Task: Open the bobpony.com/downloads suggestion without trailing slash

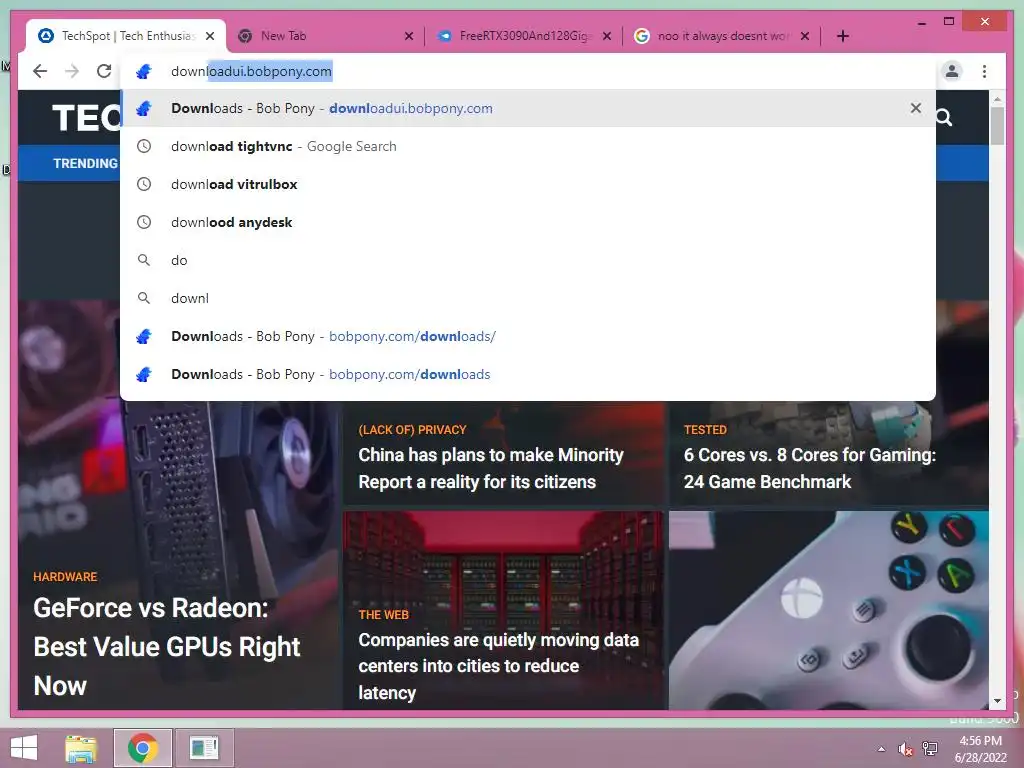Action: point(528,374)
